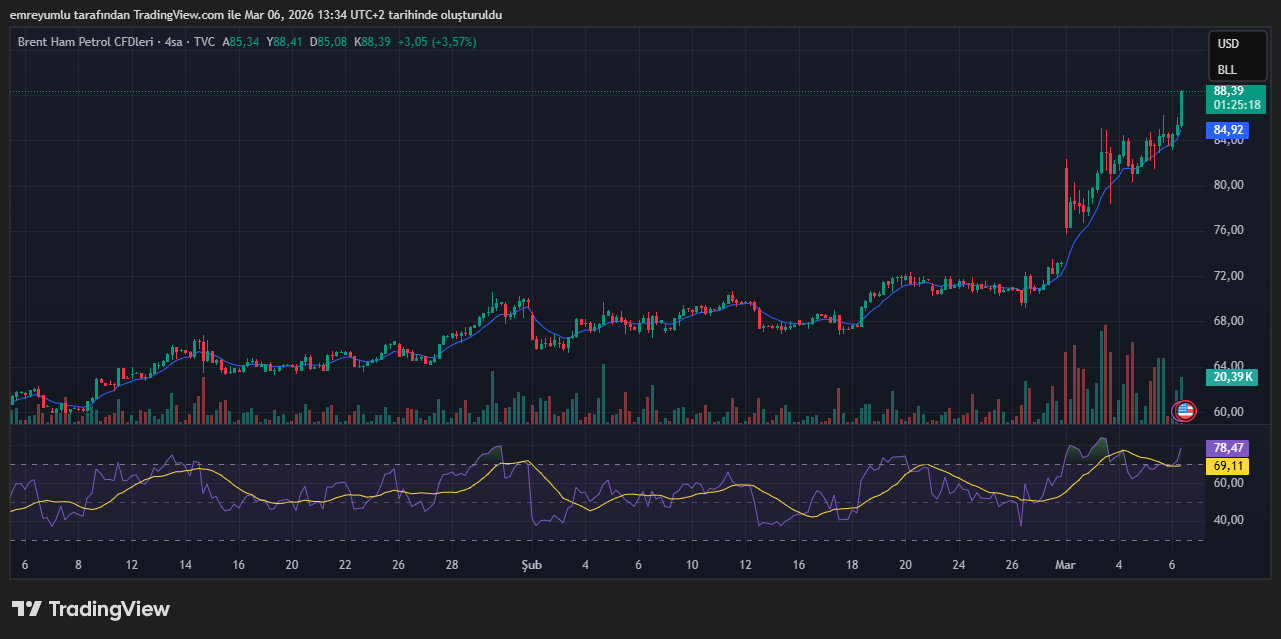The width and height of the screenshot is (1281, 639).
Task: Click the 20,39K volume label
Action: click(1232, 377)
